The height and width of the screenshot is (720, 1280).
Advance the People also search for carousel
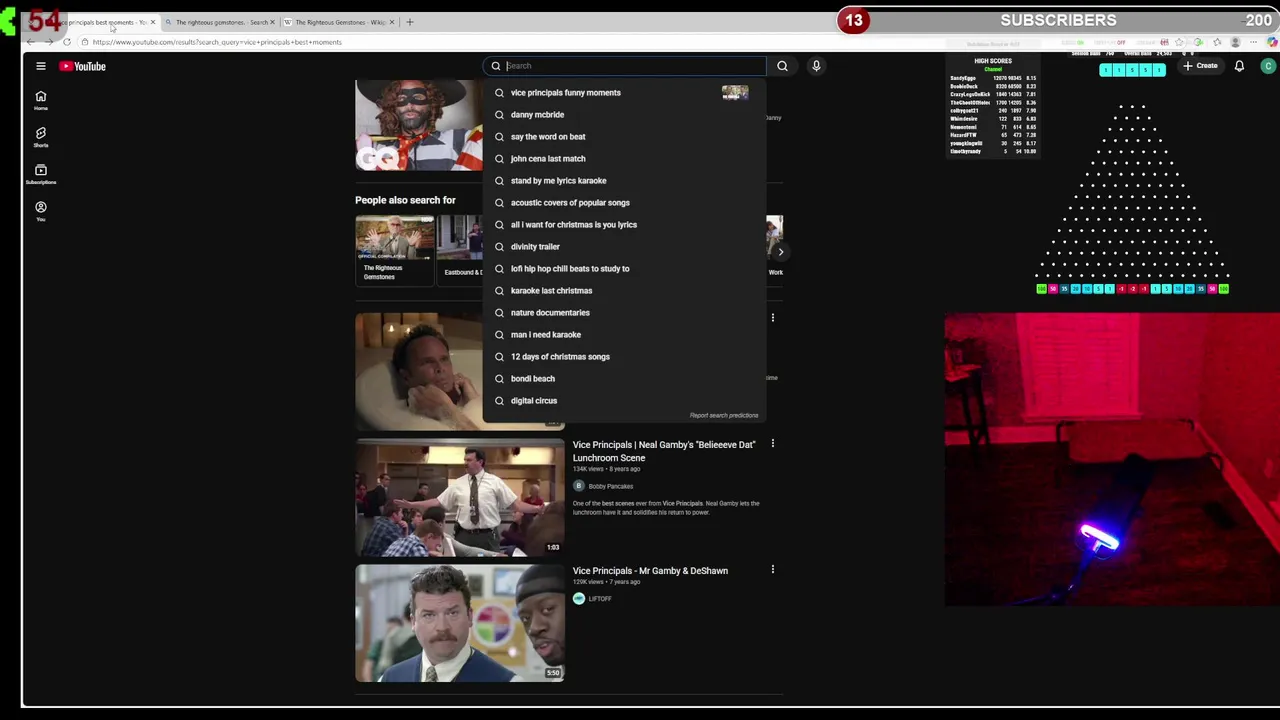pos(780,252)
